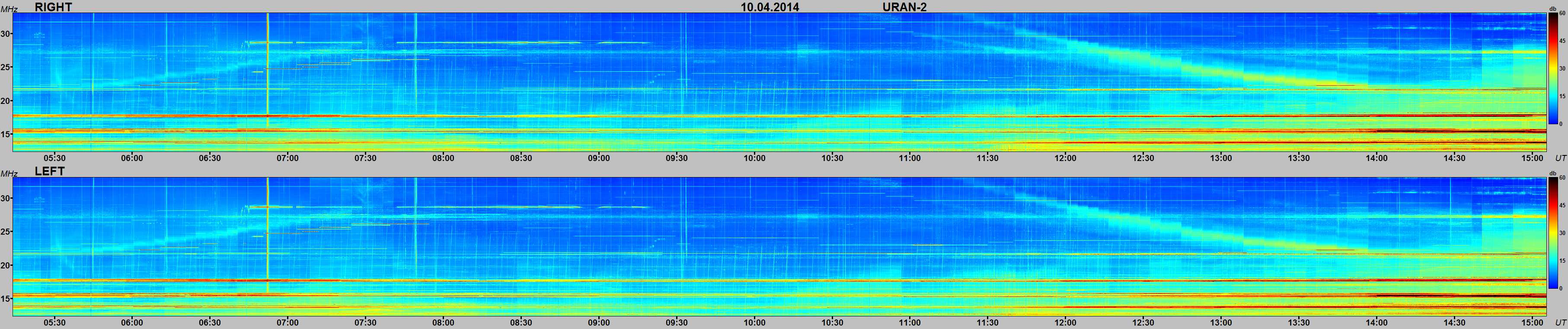The height and width of the screenshot is (329, 1568).
Task: Click the 11:00 time tick under RIGHT panel
Action: pyautogui.click(x=910, y=158)
